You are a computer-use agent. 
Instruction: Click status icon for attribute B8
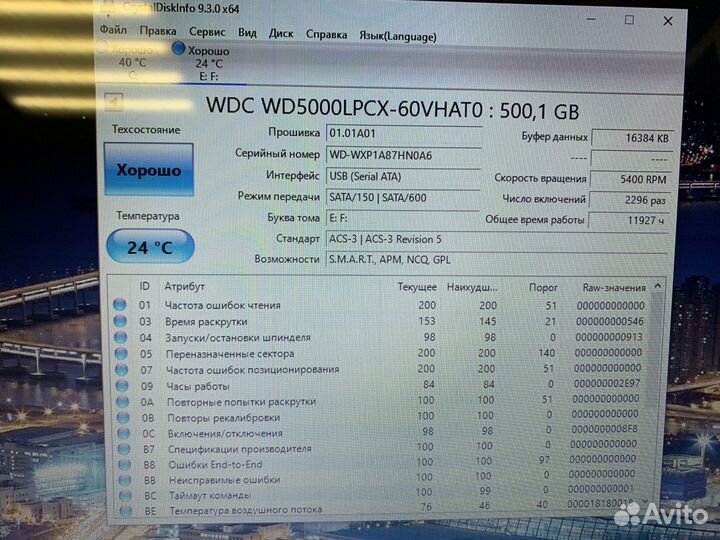pyautogui.click(x=124, y=464)
